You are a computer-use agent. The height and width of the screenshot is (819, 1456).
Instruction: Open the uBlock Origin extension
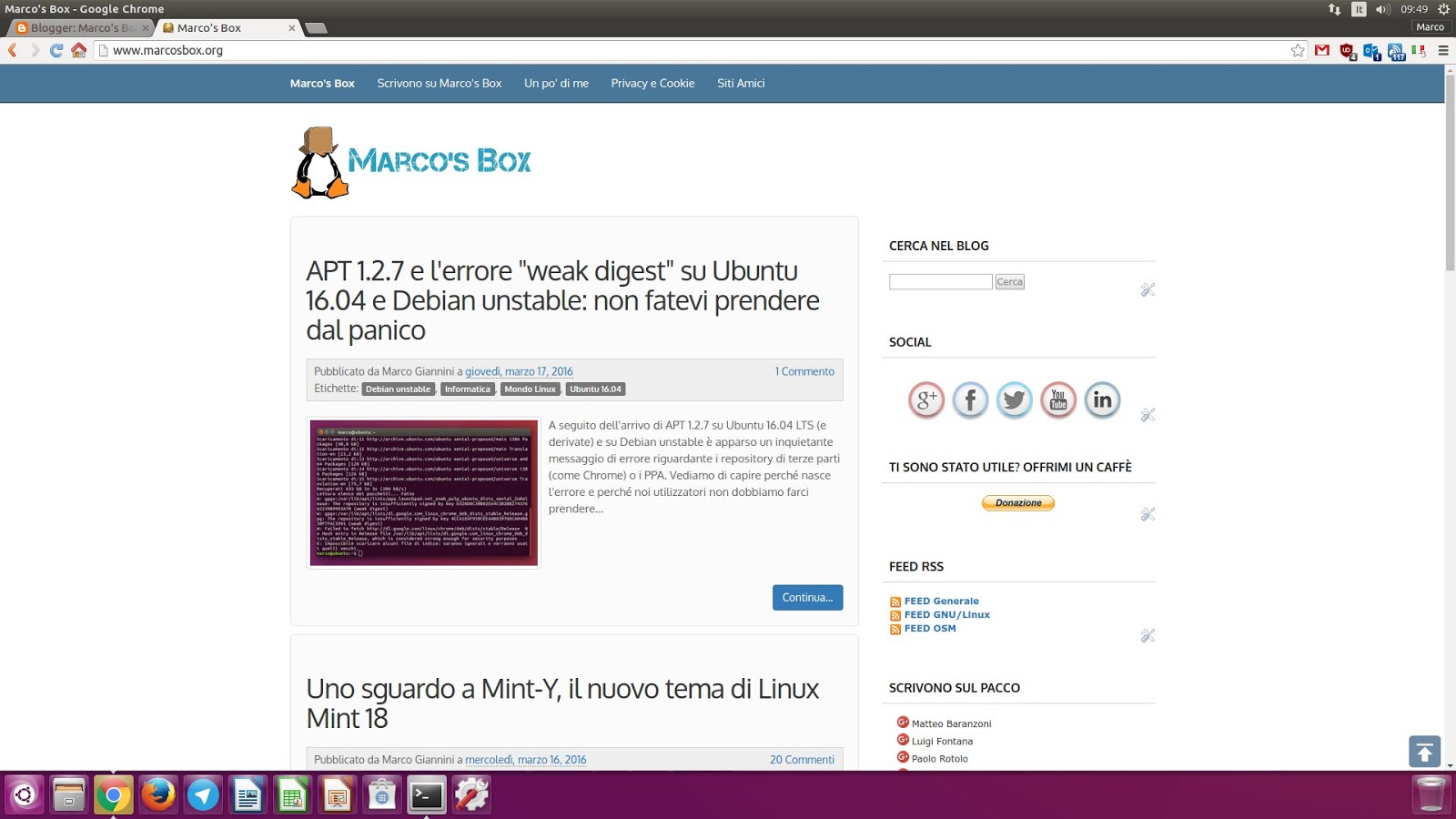coord(1348,51)
